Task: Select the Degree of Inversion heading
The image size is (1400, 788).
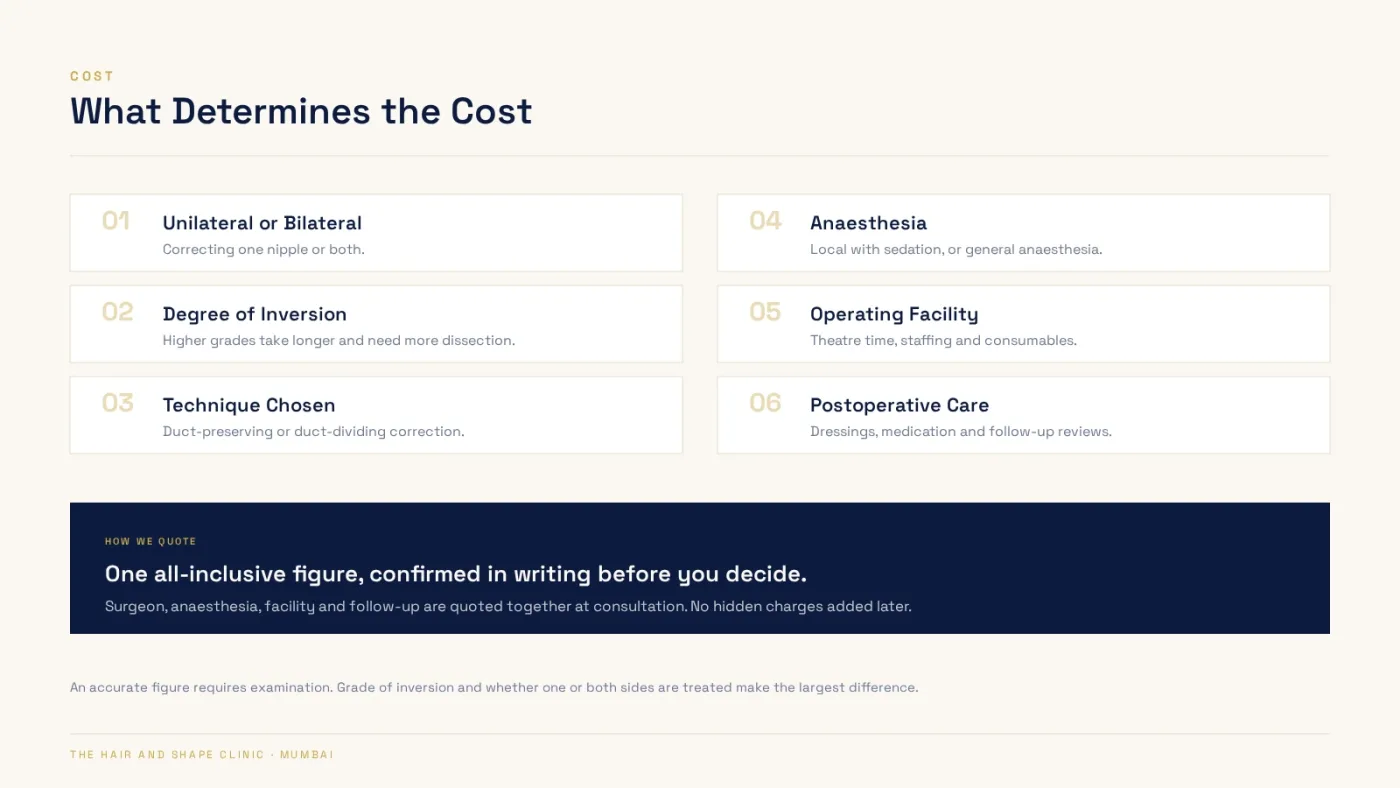Action: coord(255,314)
